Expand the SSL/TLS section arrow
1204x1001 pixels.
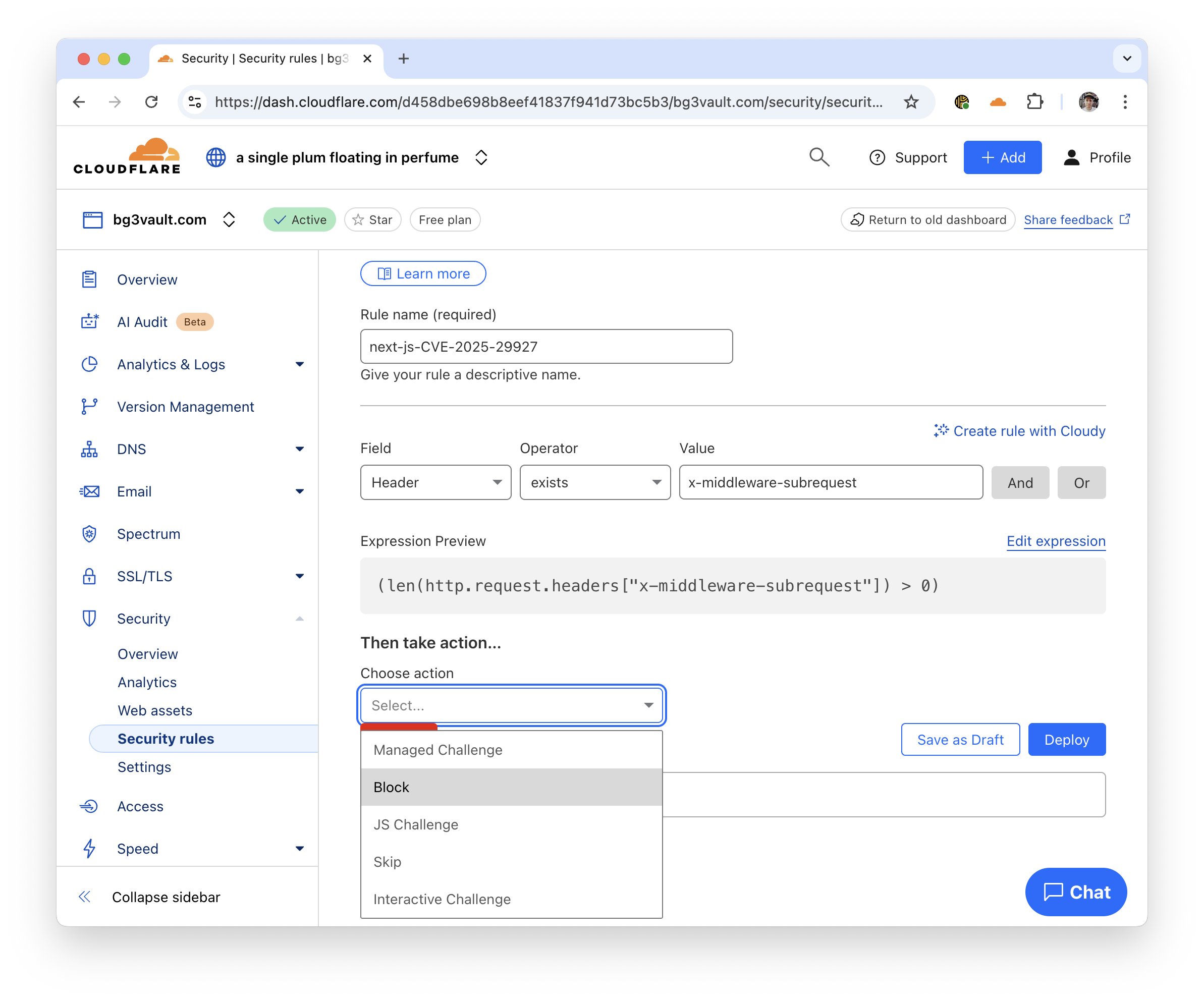[x=299, y=576]
